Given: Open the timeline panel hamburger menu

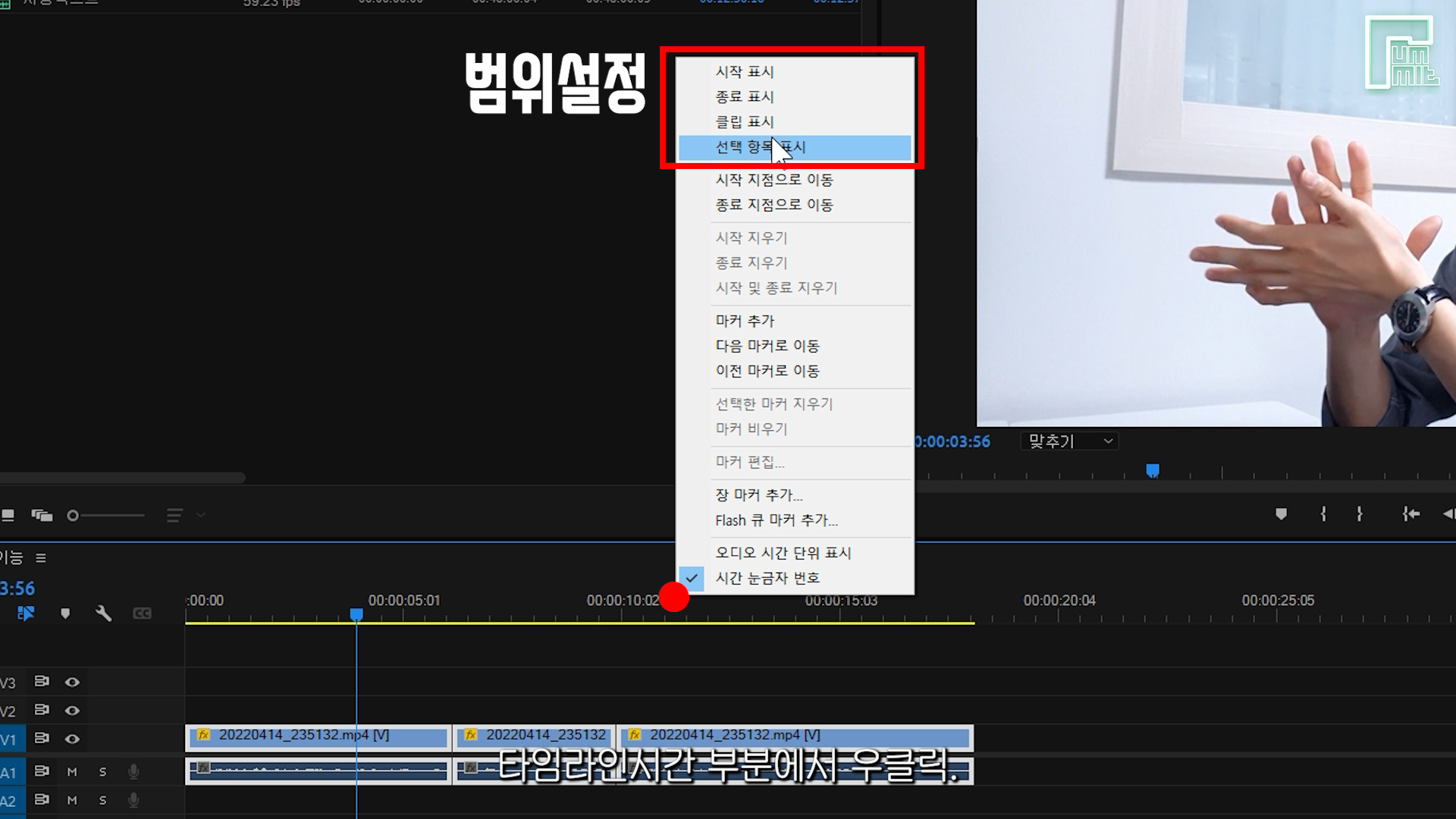Looking at the screenshot, I should (41, 558).
